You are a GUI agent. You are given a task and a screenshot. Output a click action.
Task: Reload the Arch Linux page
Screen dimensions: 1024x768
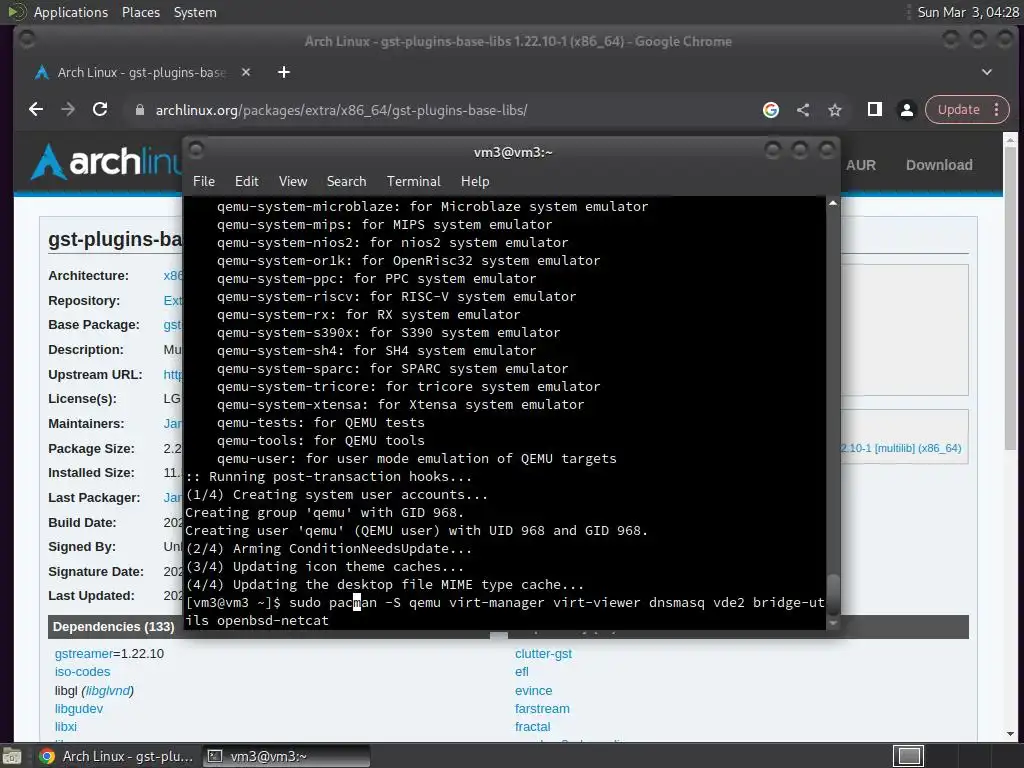(x=100, y=110)
